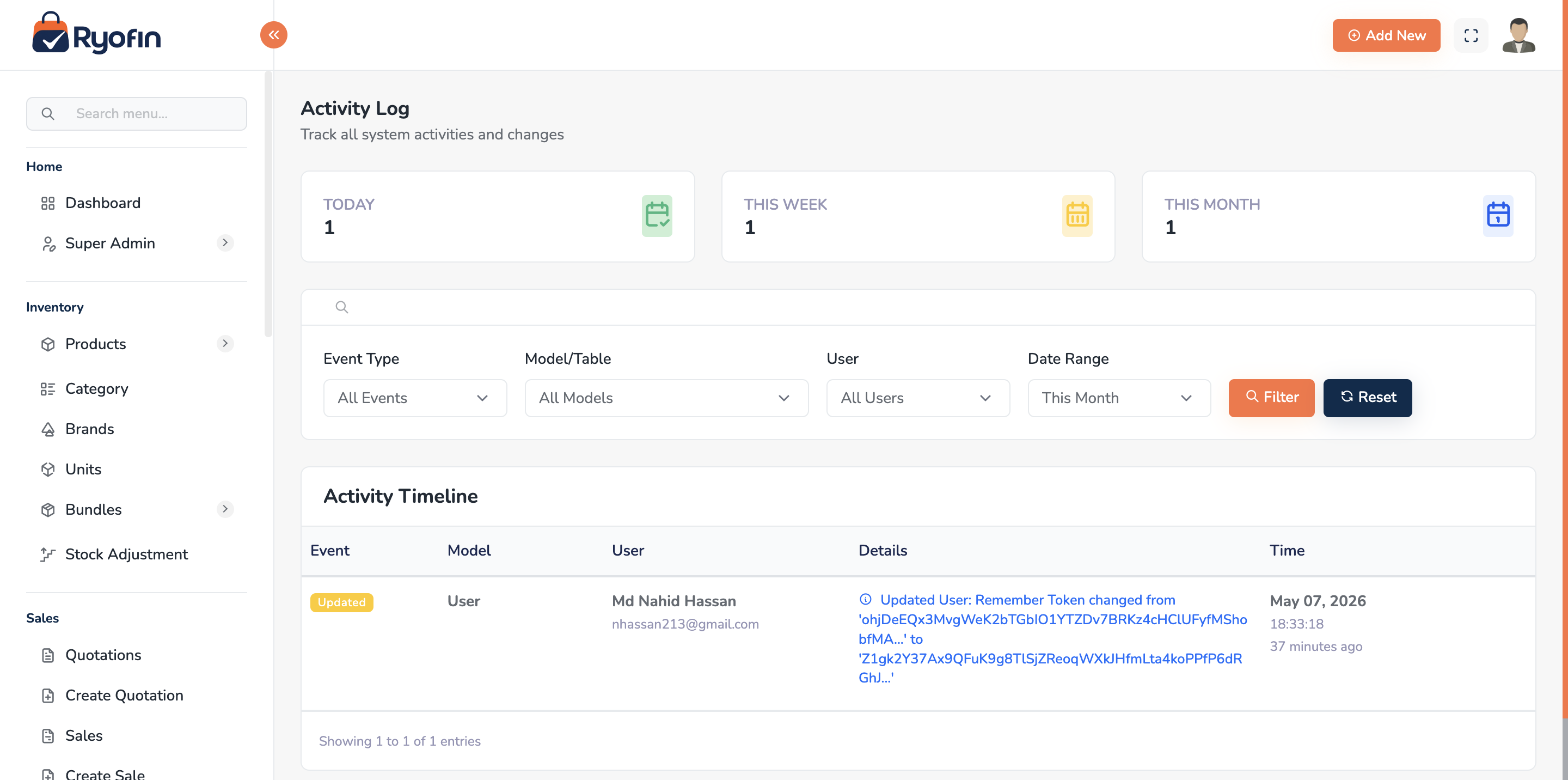Screen dimensions: 1568x780
Task: Expand Bundles submenu chevron
Action: (x=225, y=508)
